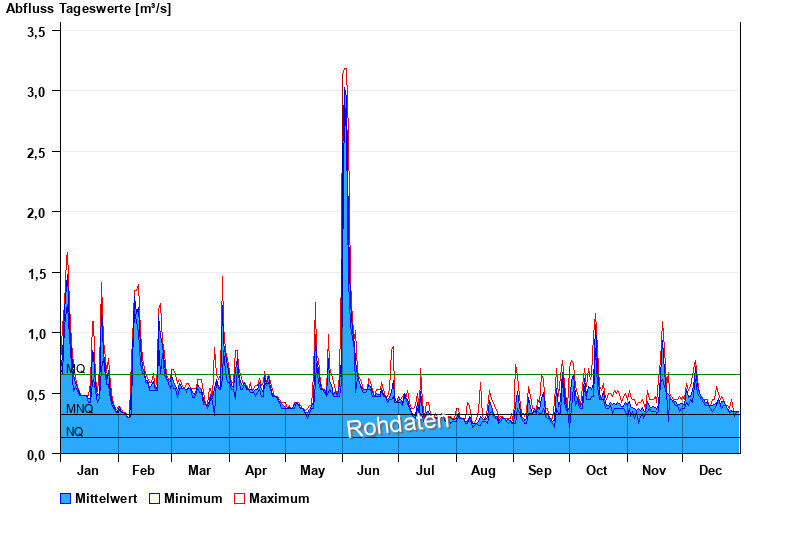The height and width of the screenshot is (550, 800).
Task: Click the blue Mittelwert legend swatch
Action: coord(66,499)
